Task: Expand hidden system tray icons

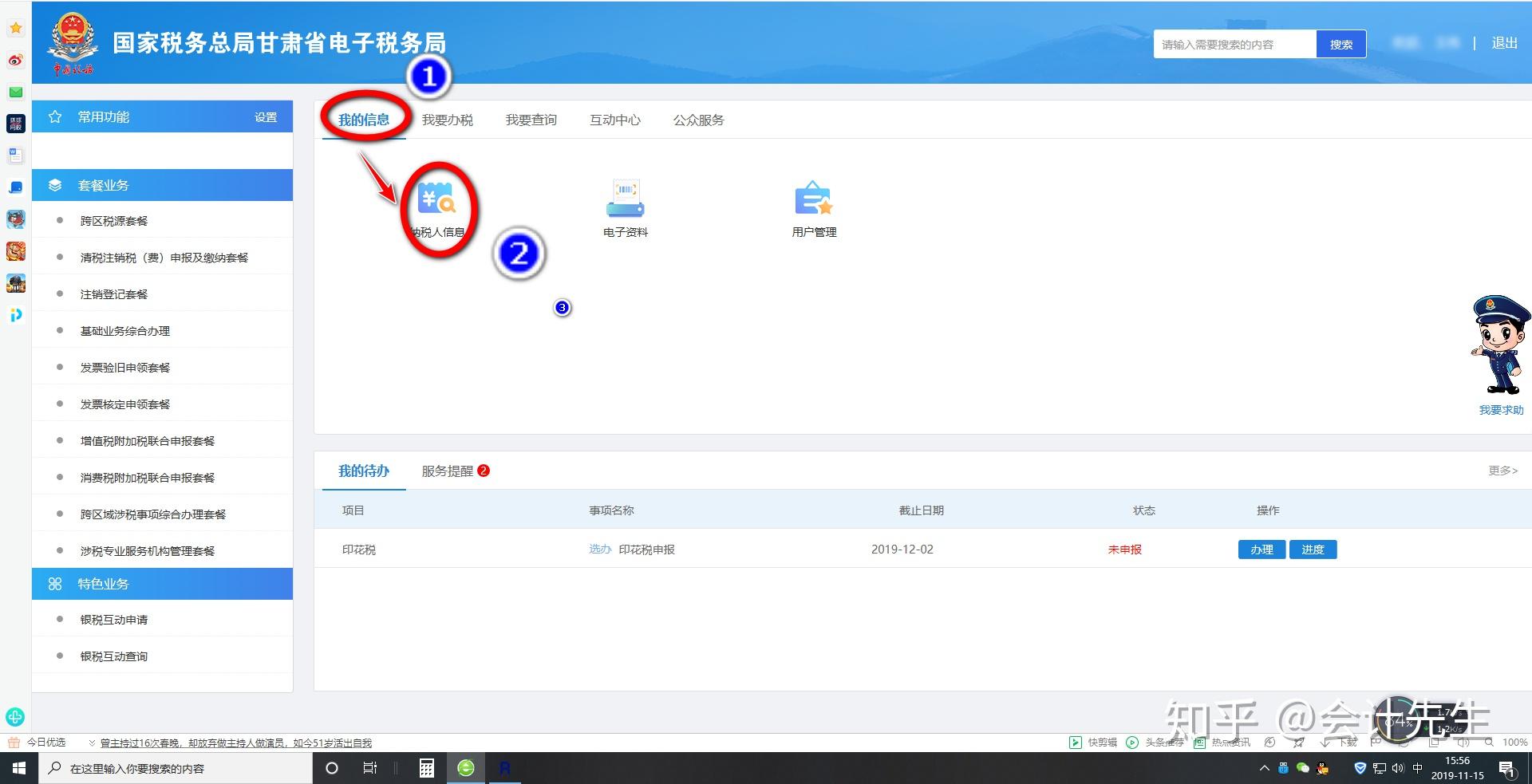Action: tap(1264, 768)
